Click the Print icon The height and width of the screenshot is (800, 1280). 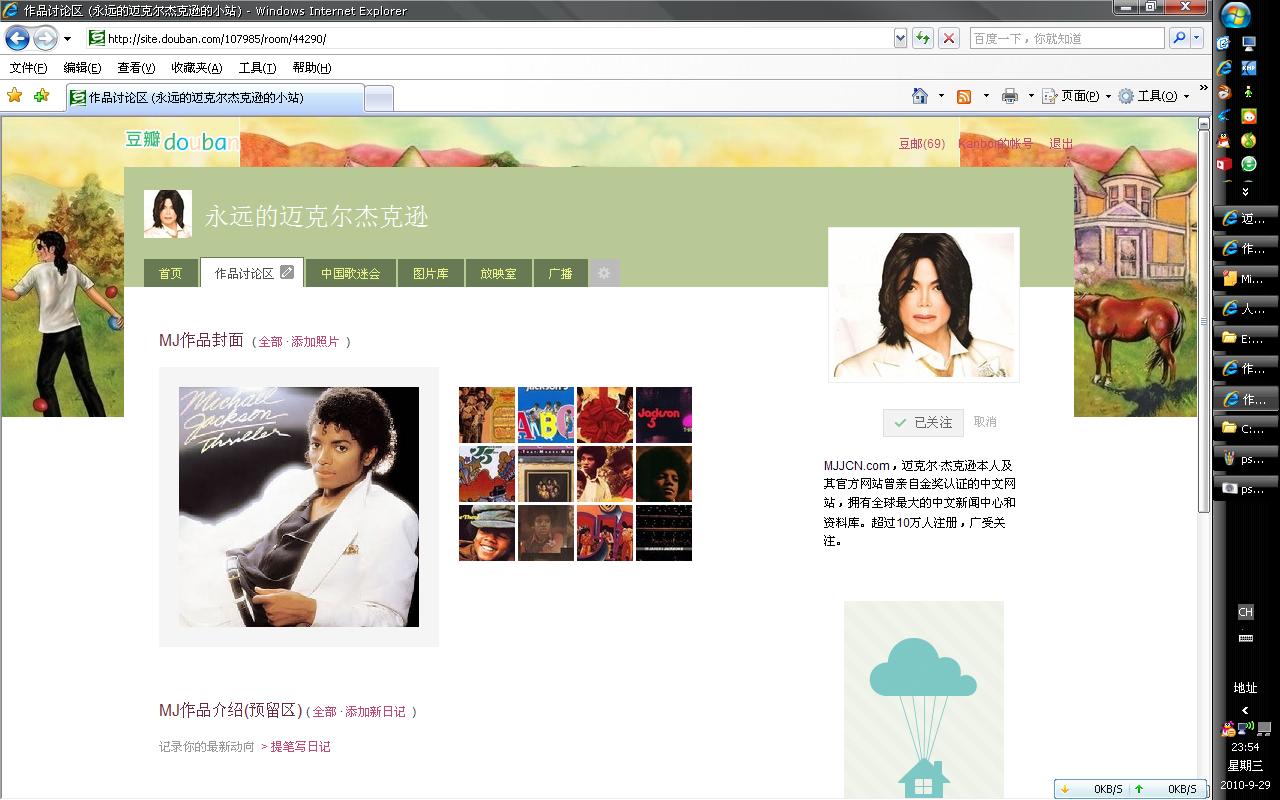[x=1010, y=96]
